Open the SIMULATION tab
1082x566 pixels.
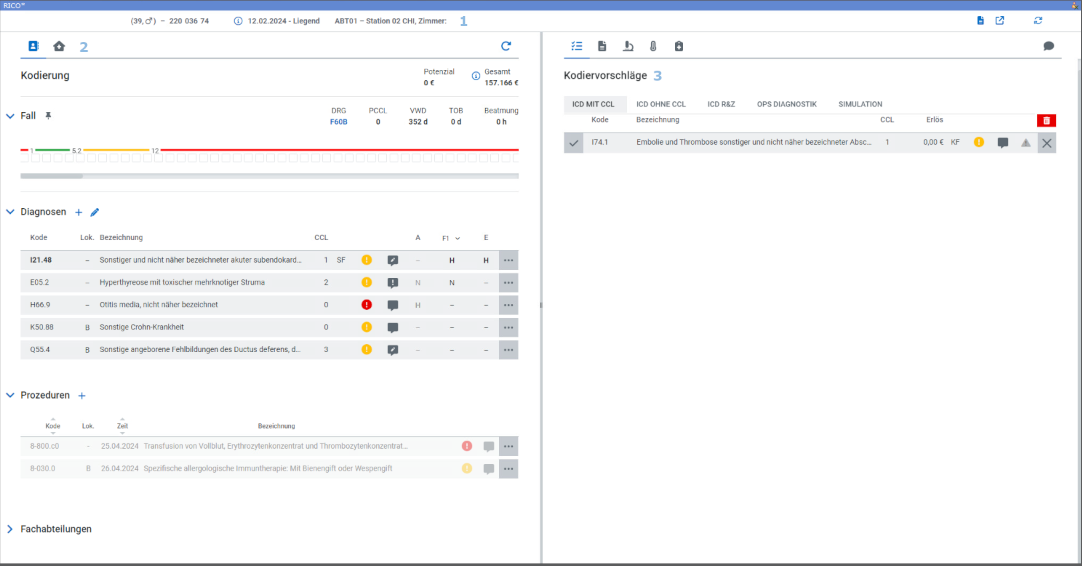click(x=860, y=104)
